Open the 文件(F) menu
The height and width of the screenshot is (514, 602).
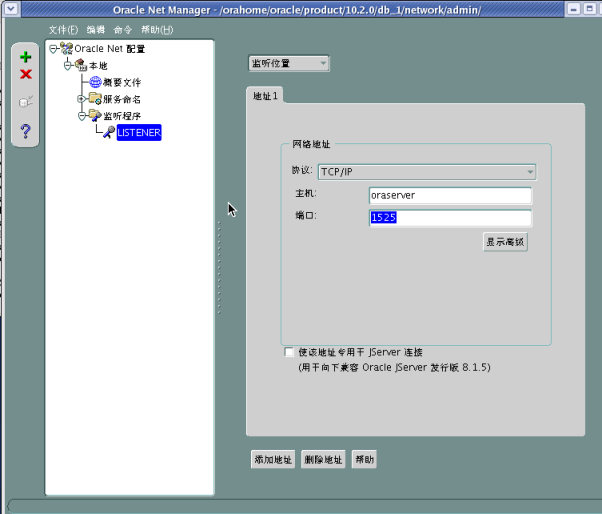(63, 30)
